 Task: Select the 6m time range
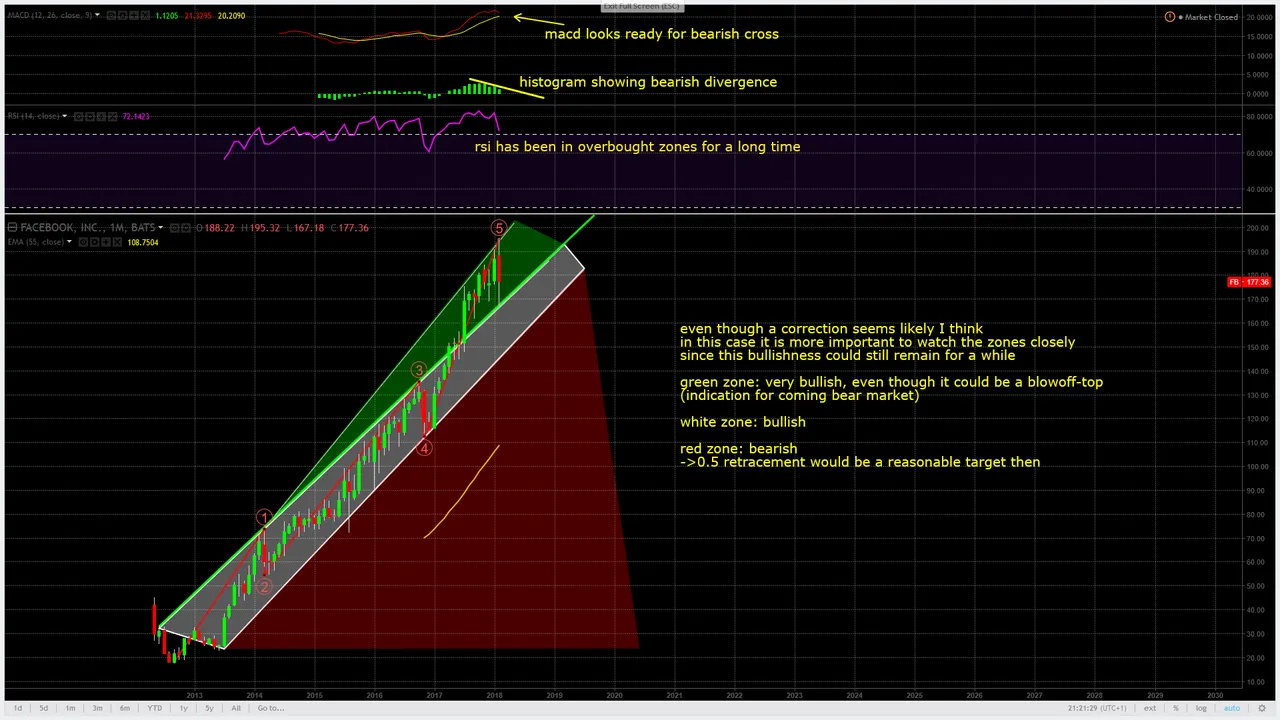pyautogui.click(x=125, y=708)
